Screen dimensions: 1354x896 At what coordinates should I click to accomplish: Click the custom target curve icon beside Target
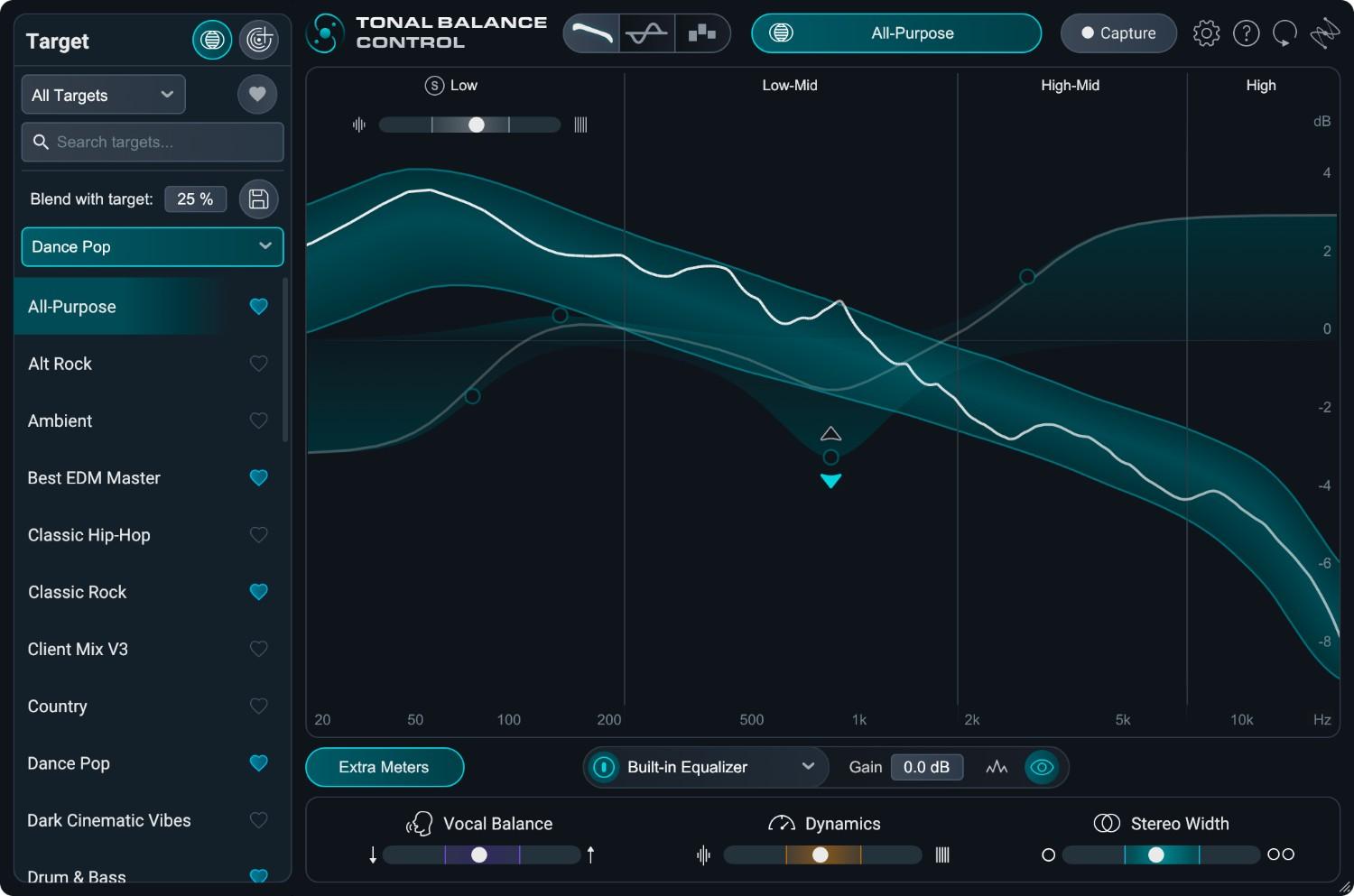(259, 40)
